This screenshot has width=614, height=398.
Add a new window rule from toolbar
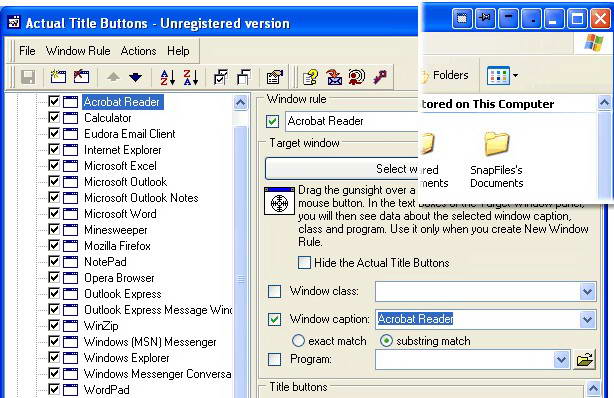[58, 76]
